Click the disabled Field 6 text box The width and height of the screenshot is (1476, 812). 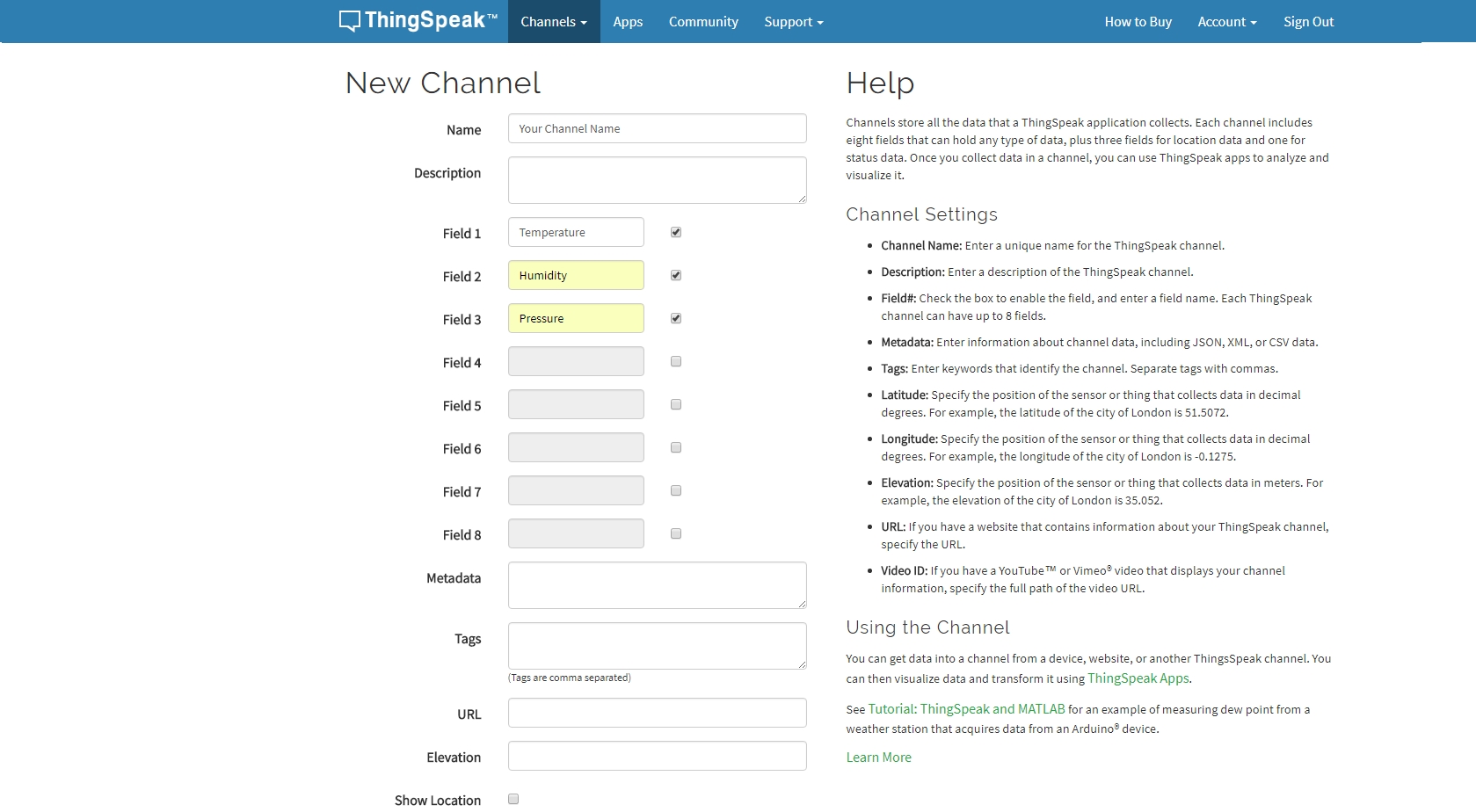tap(576, 447)
